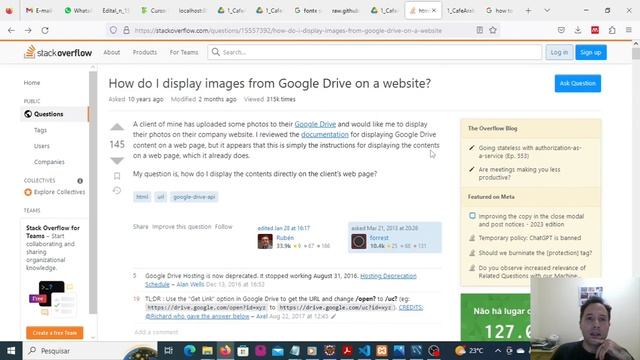Close the active Stack Overflow tab

coord(434,11)
